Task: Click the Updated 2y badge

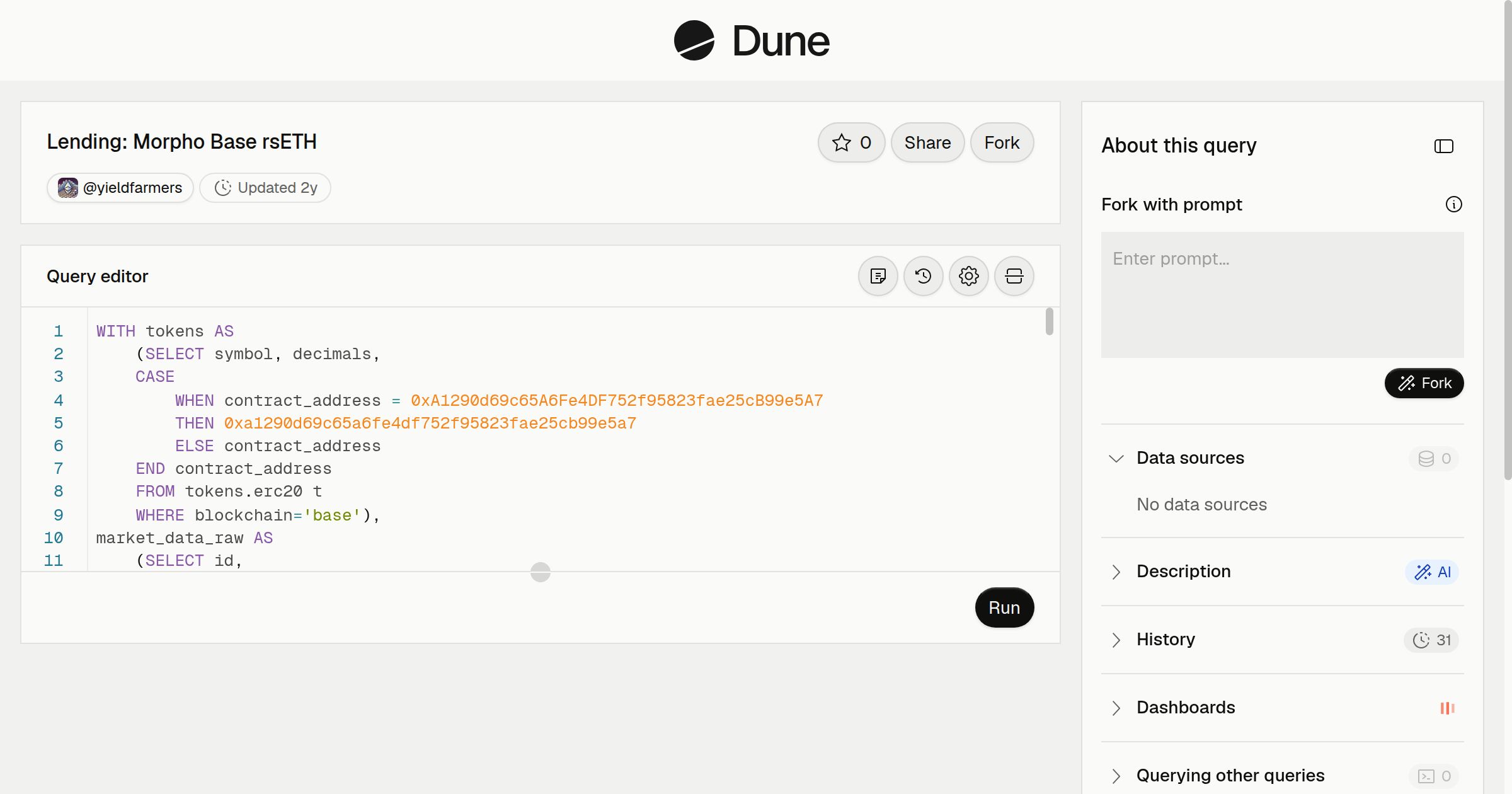Action: (265, 188)
